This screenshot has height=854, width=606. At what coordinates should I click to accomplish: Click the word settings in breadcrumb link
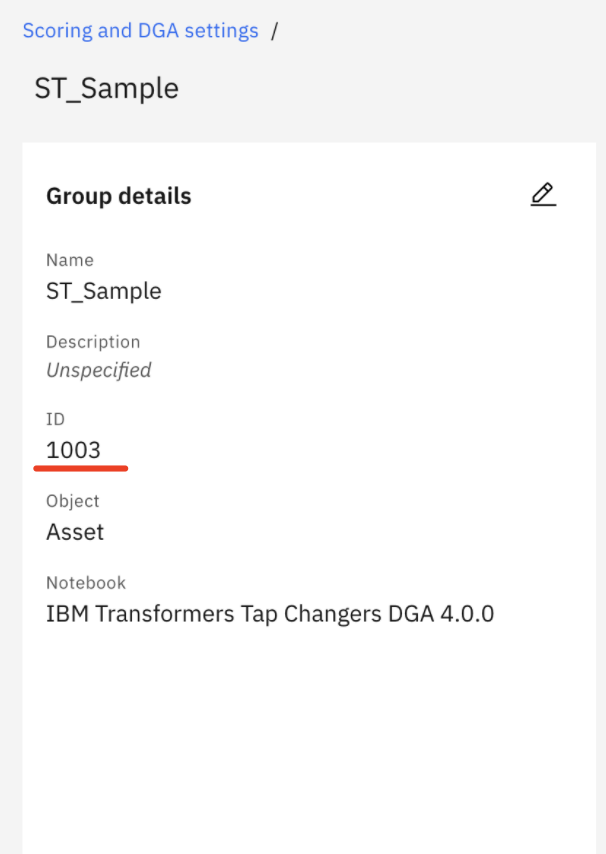pos(222,30)
